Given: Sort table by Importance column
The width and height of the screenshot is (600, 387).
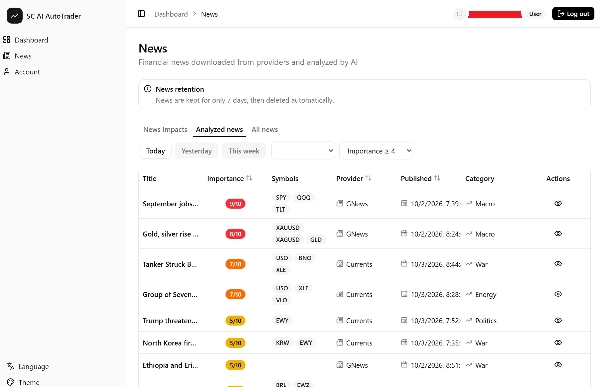Looking at the screenshot, I should coord(230,178).
